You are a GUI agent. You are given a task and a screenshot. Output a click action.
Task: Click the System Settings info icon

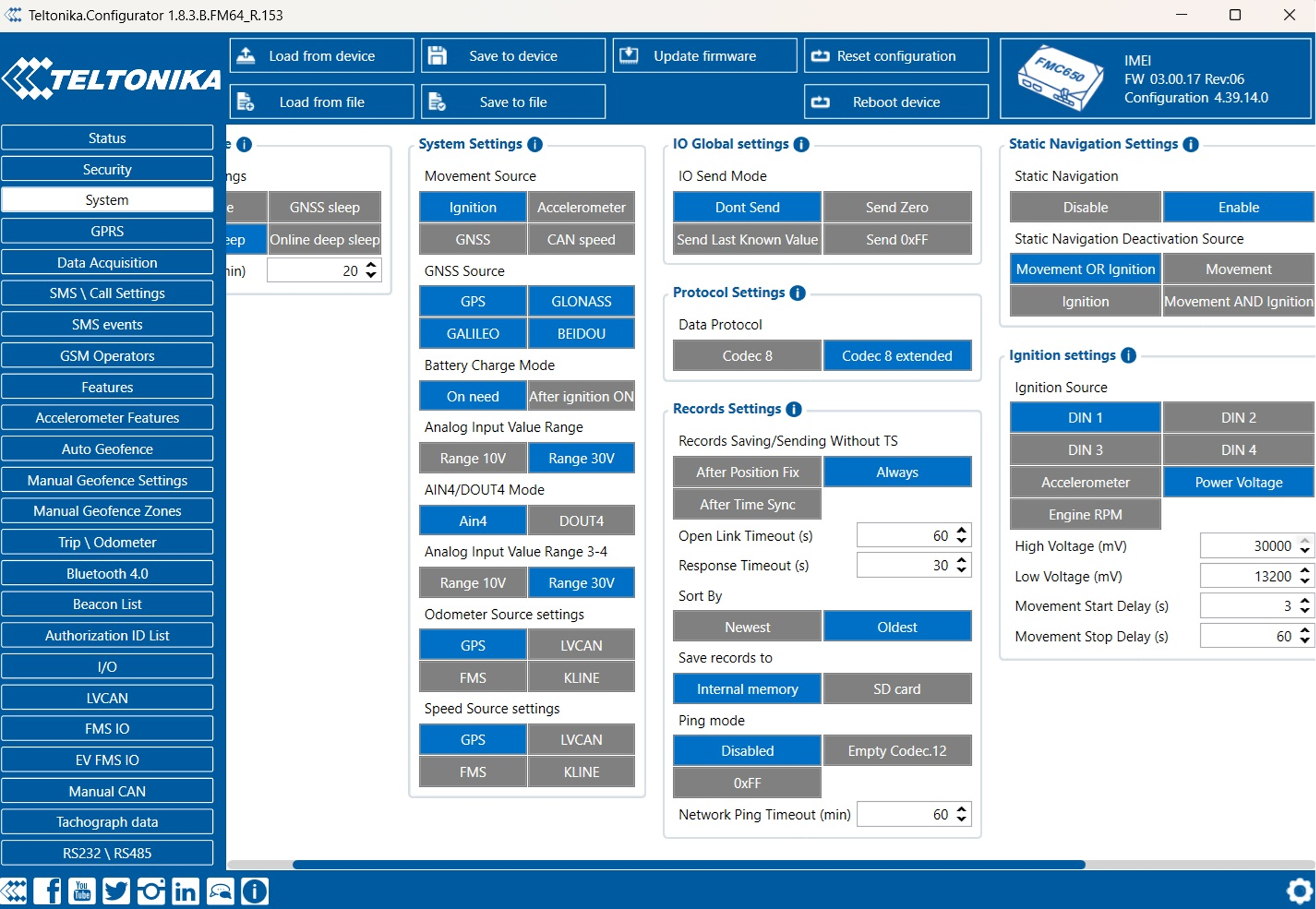pyautogui.click(x=535, y=144)
